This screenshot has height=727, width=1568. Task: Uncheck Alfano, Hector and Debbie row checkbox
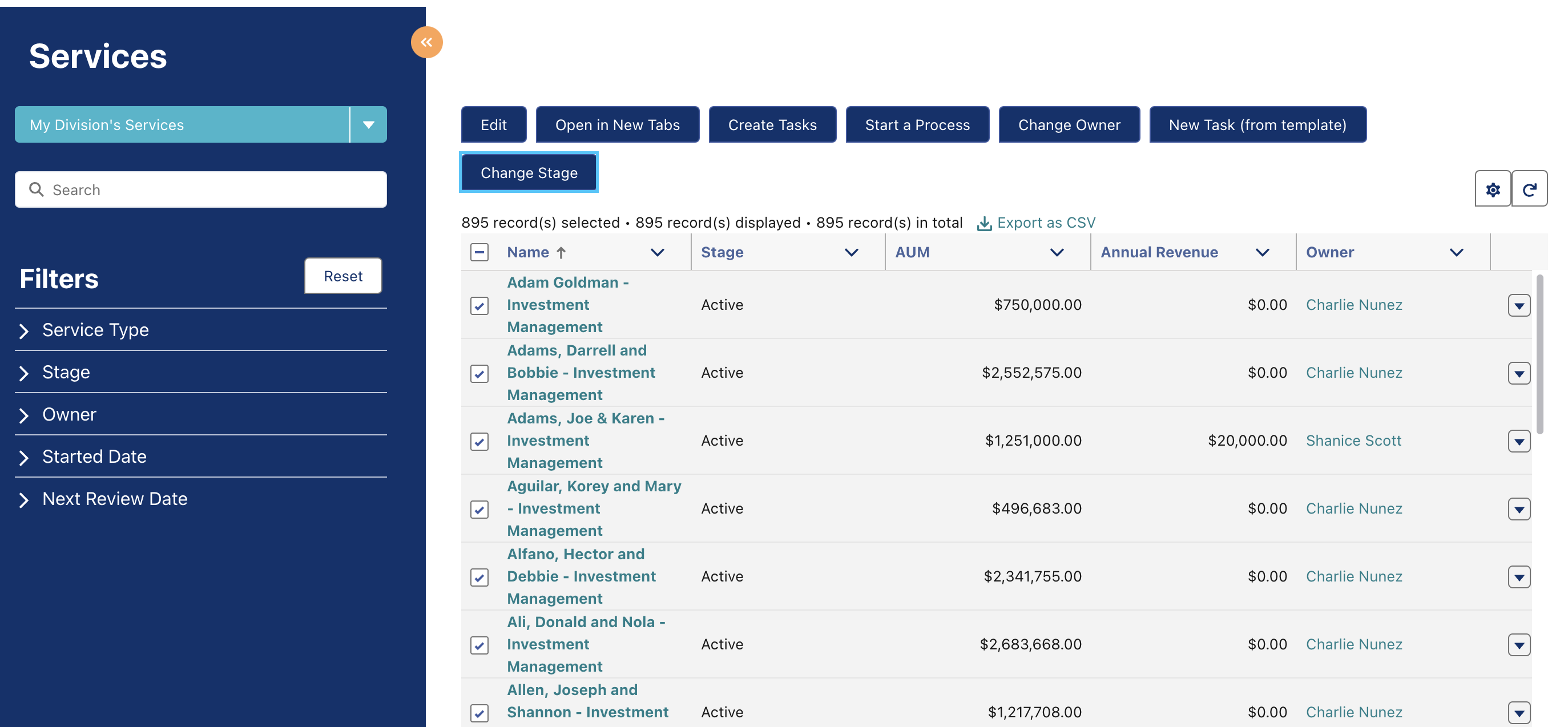tap(479, 577)
